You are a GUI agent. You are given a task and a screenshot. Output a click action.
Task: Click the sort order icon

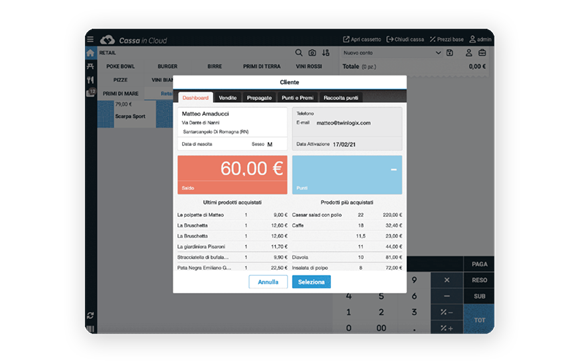(326, 53)
